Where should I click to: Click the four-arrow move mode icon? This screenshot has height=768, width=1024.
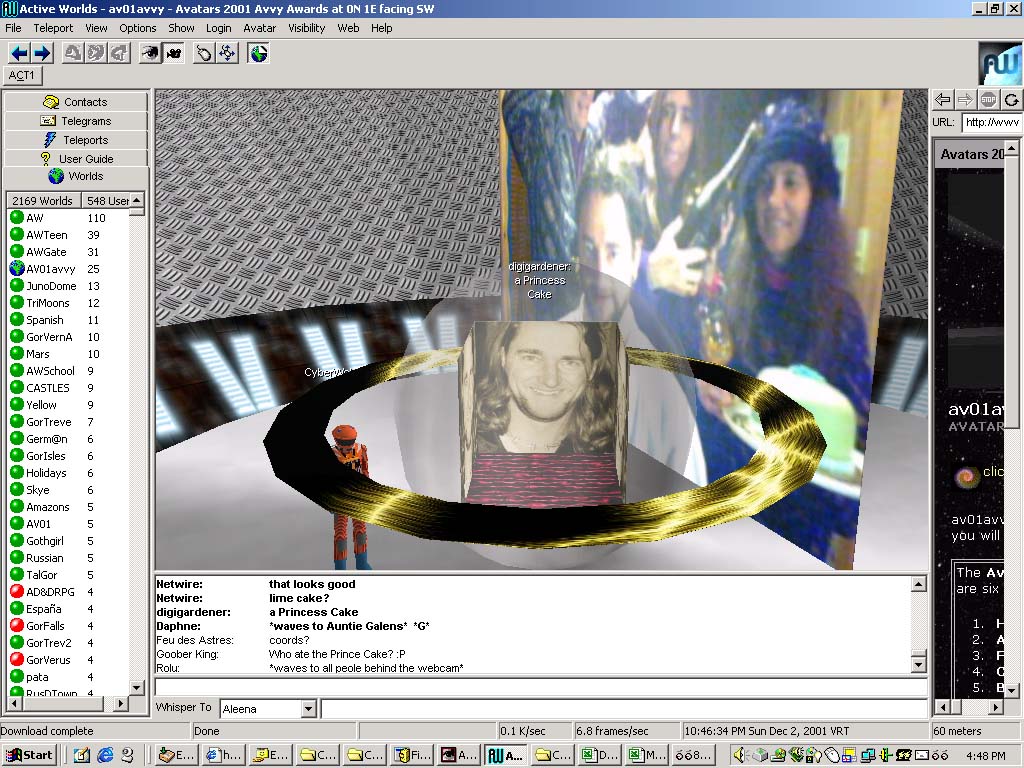(x=227, y=53)
